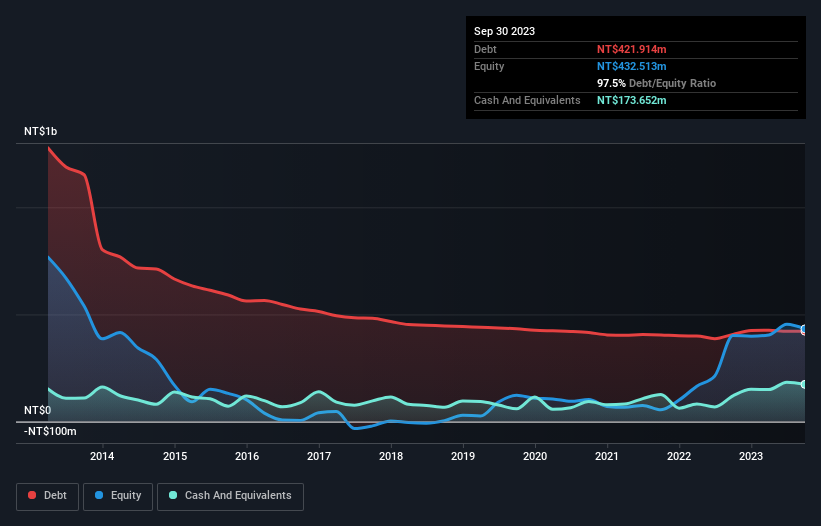This screenshot has width=821, height=526.
Task: Click the 97.5% Debt/Equity Ratio text
Action: [x=657, y=83]
